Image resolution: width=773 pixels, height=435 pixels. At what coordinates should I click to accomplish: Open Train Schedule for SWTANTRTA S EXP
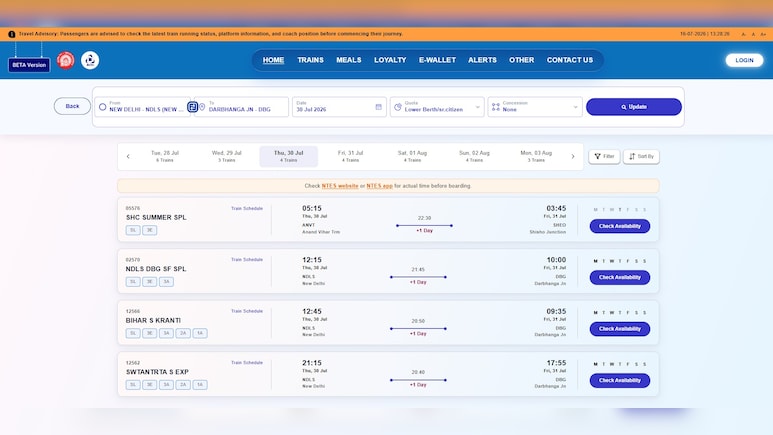click(x=247, y=363)
